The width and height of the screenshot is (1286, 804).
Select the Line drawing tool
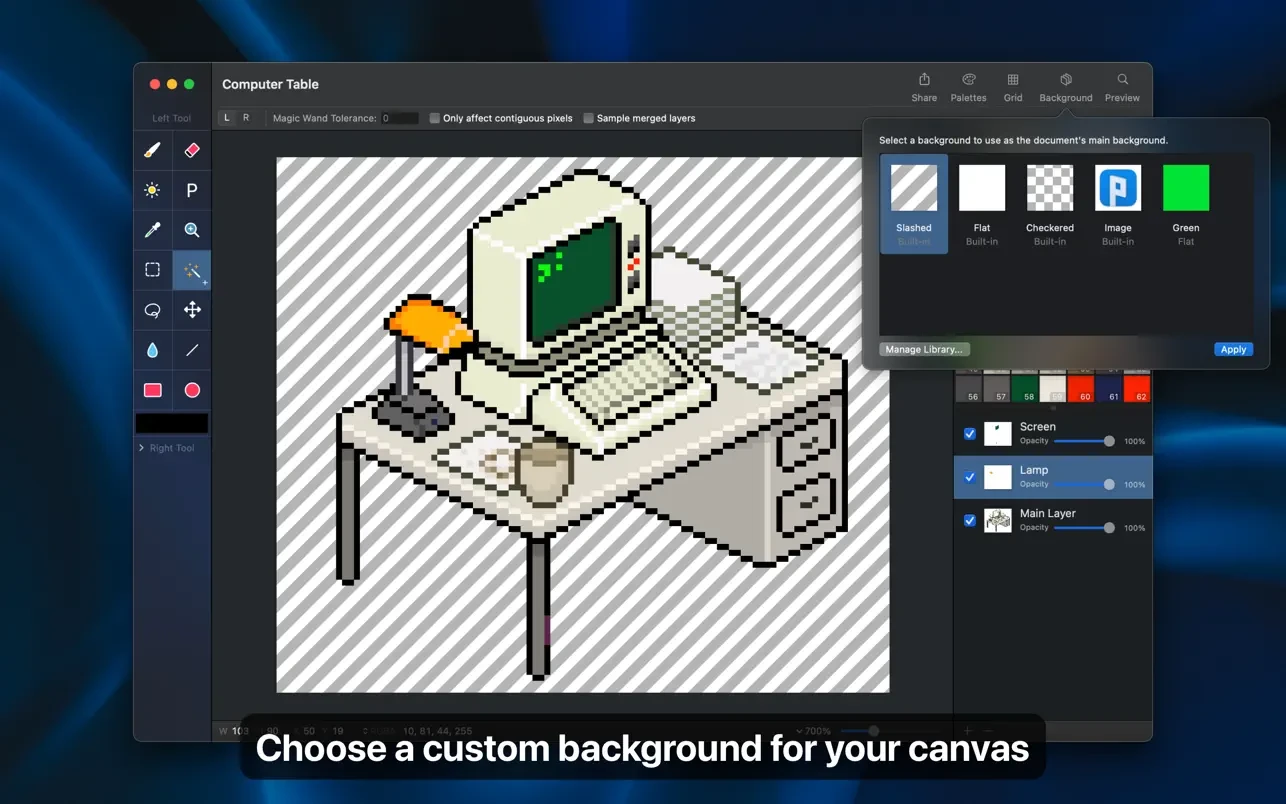click(192, 350)
